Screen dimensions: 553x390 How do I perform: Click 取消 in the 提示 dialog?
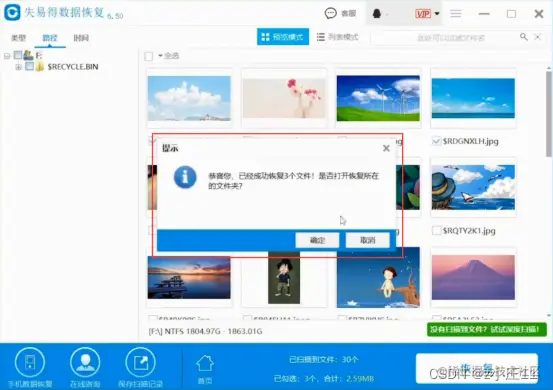point(367,240)
